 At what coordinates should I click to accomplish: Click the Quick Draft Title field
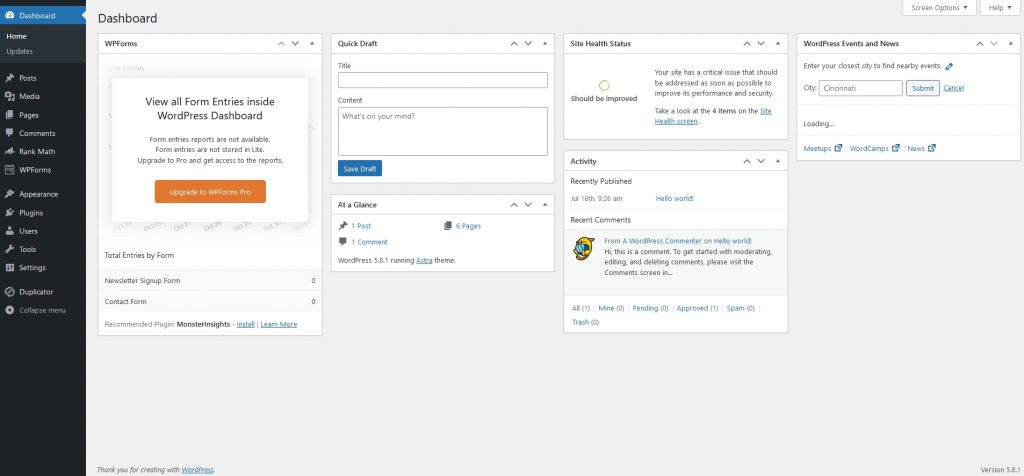tap(443, 80)
